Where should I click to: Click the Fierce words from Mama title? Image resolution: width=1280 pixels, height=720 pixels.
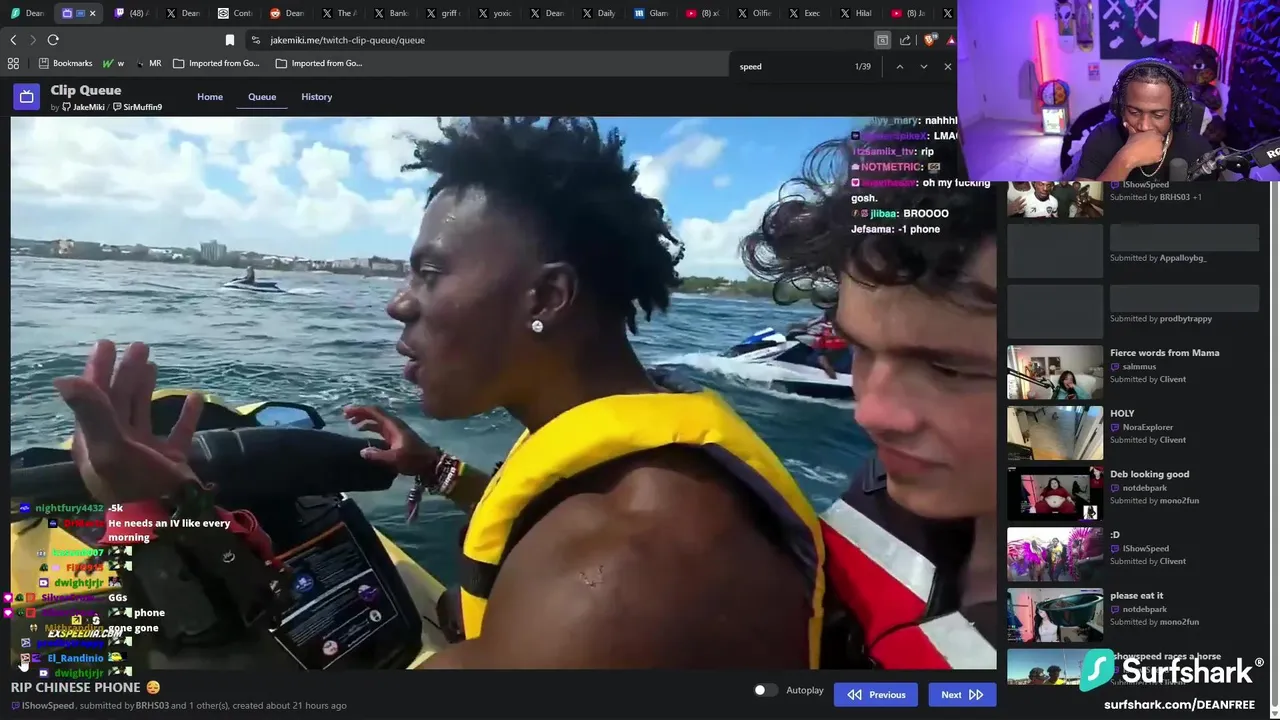(1164, 353)
